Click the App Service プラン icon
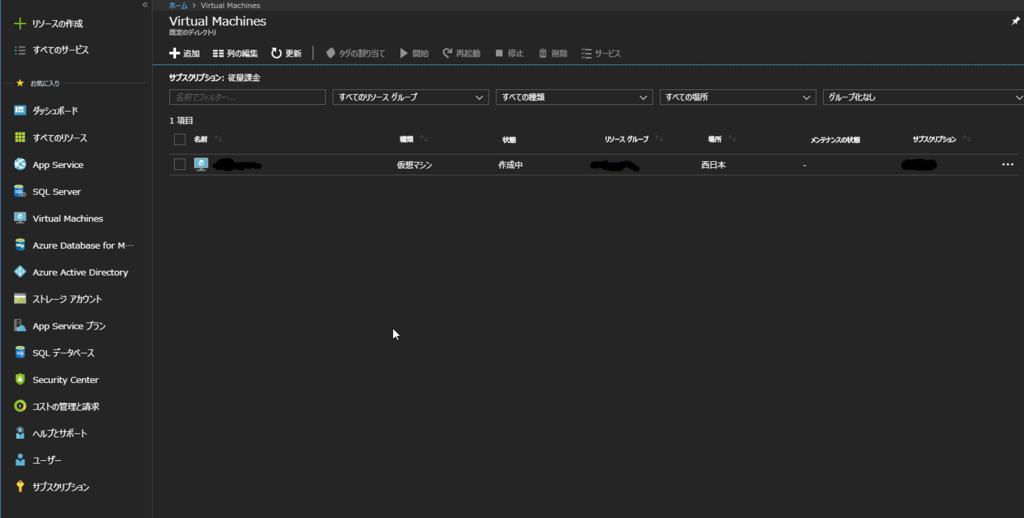The width and height of the screenshot is (1024, 518). pyautogui.click(x=20, y=325)
